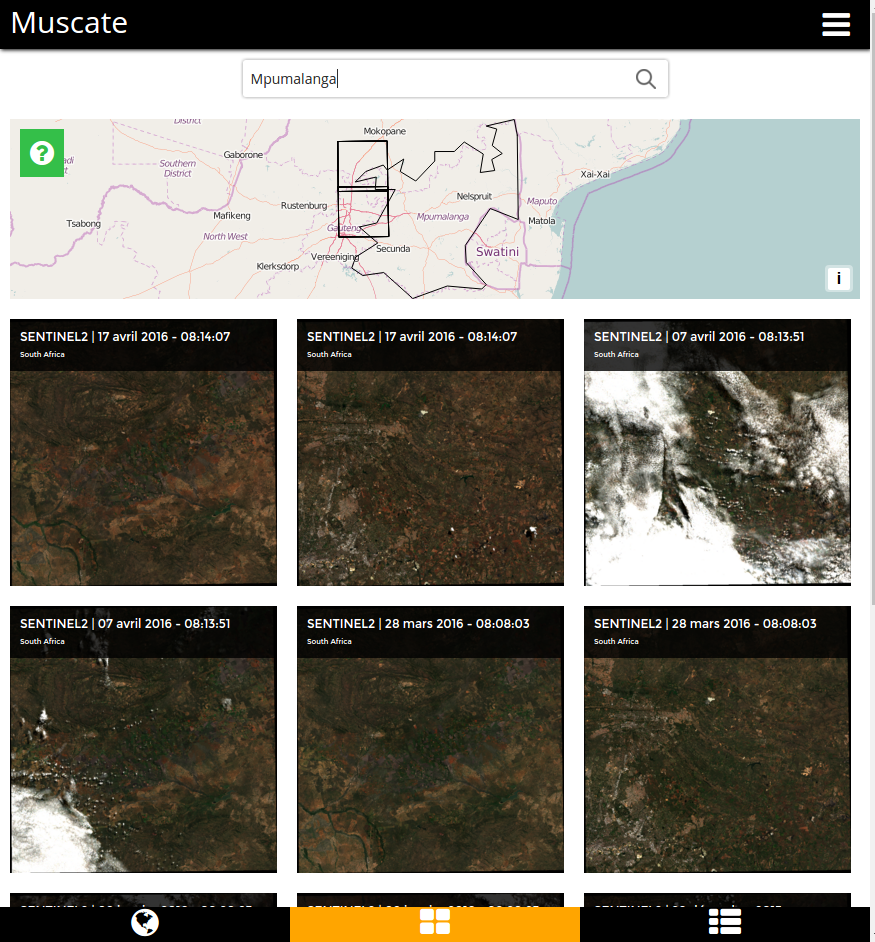Click the Mokopane label on the map
The image size is (875, 942).
385,131
